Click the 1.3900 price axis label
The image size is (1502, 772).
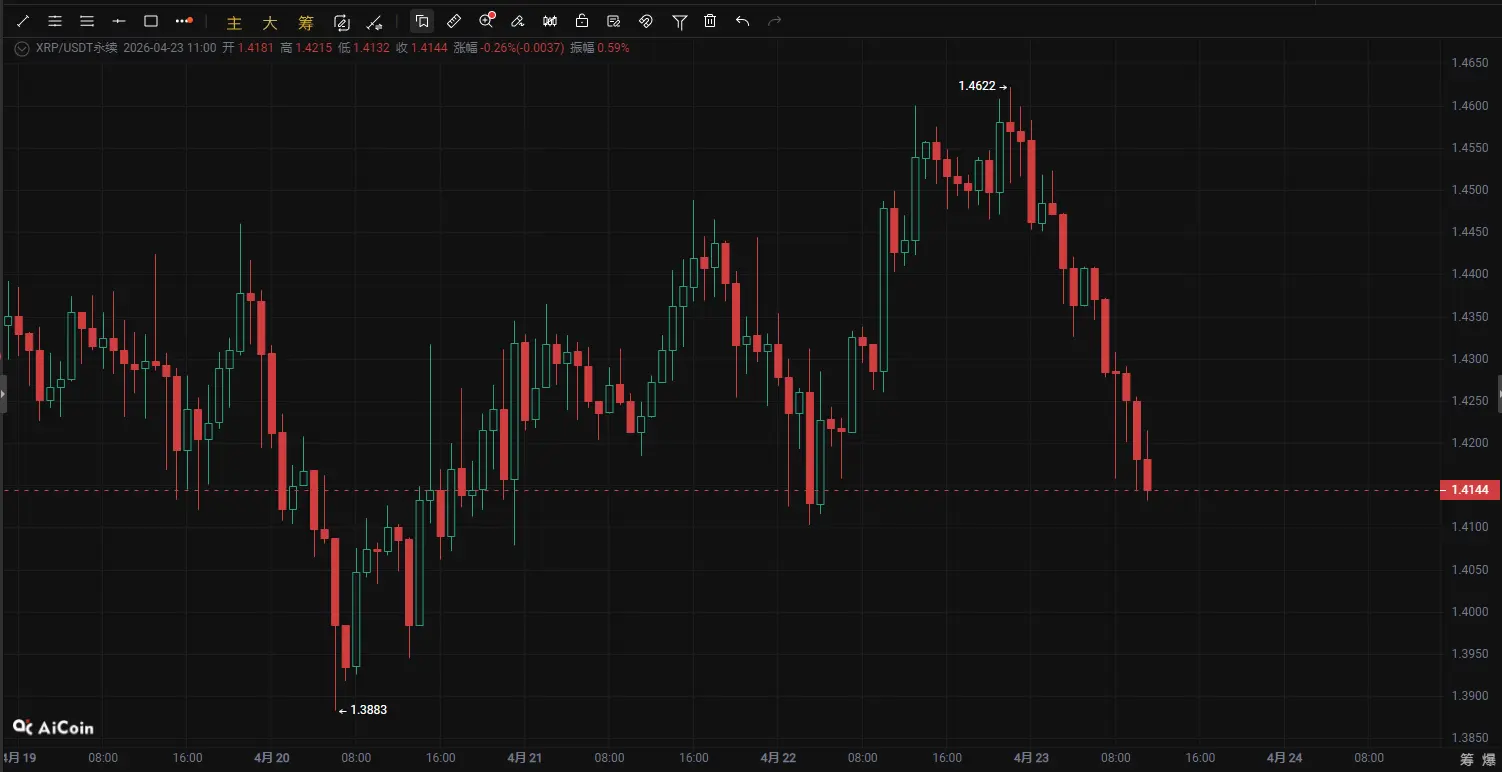pyautogui.click(x=1469, y=696)
